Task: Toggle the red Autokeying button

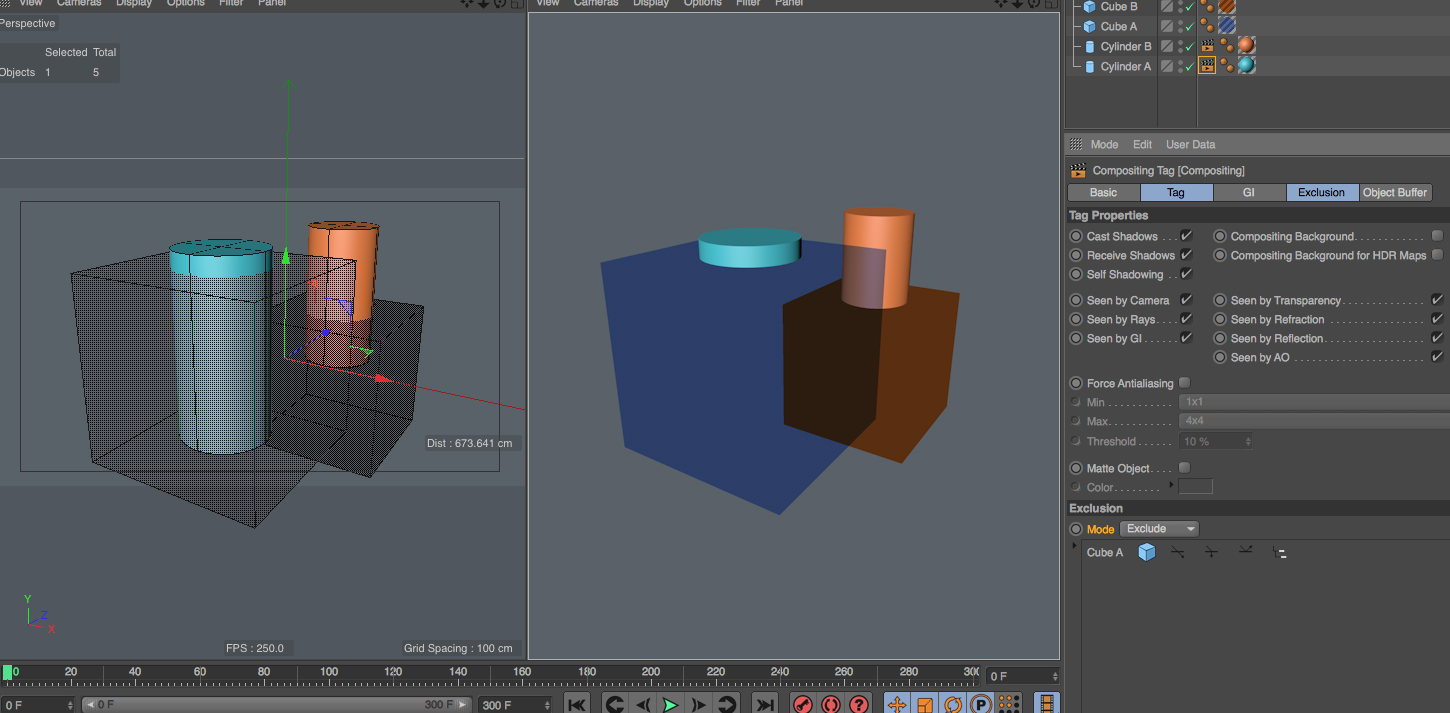Action: [x=831, y=704]
